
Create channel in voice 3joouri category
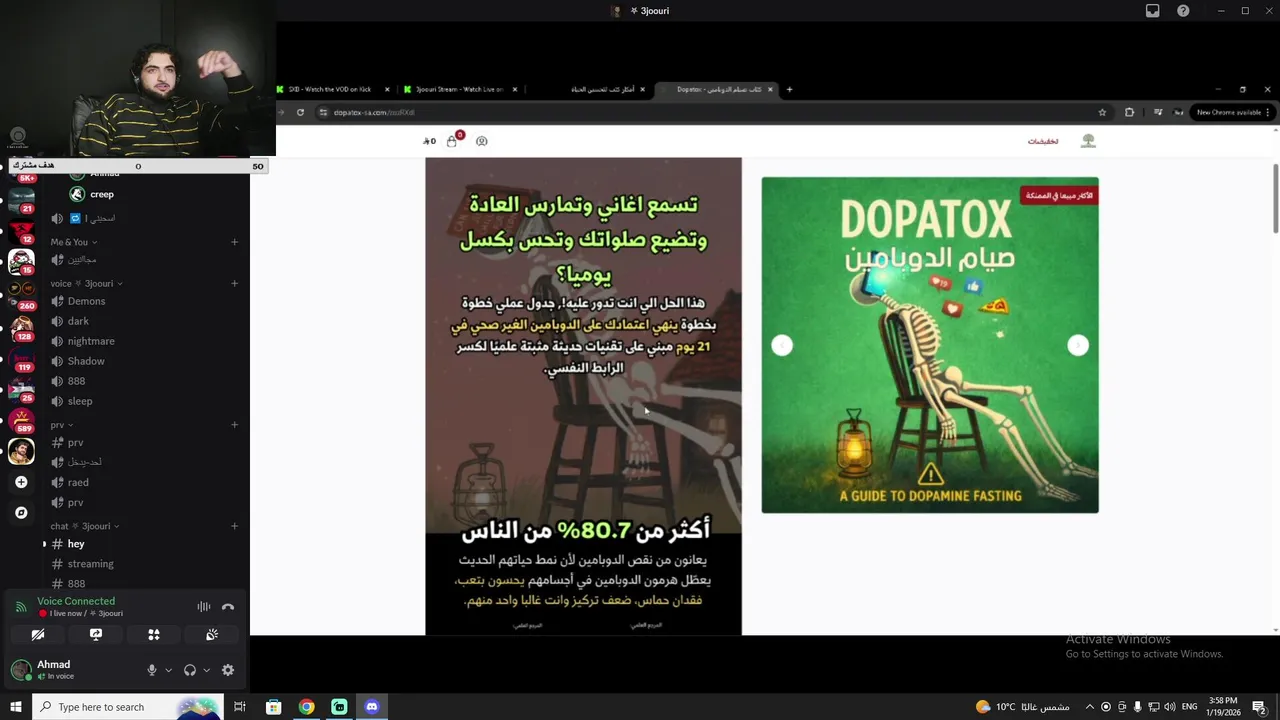[234, 283]
